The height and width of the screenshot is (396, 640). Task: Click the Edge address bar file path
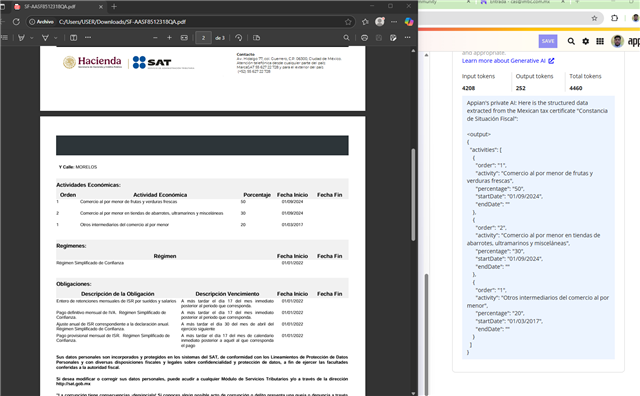pos(122,22)
